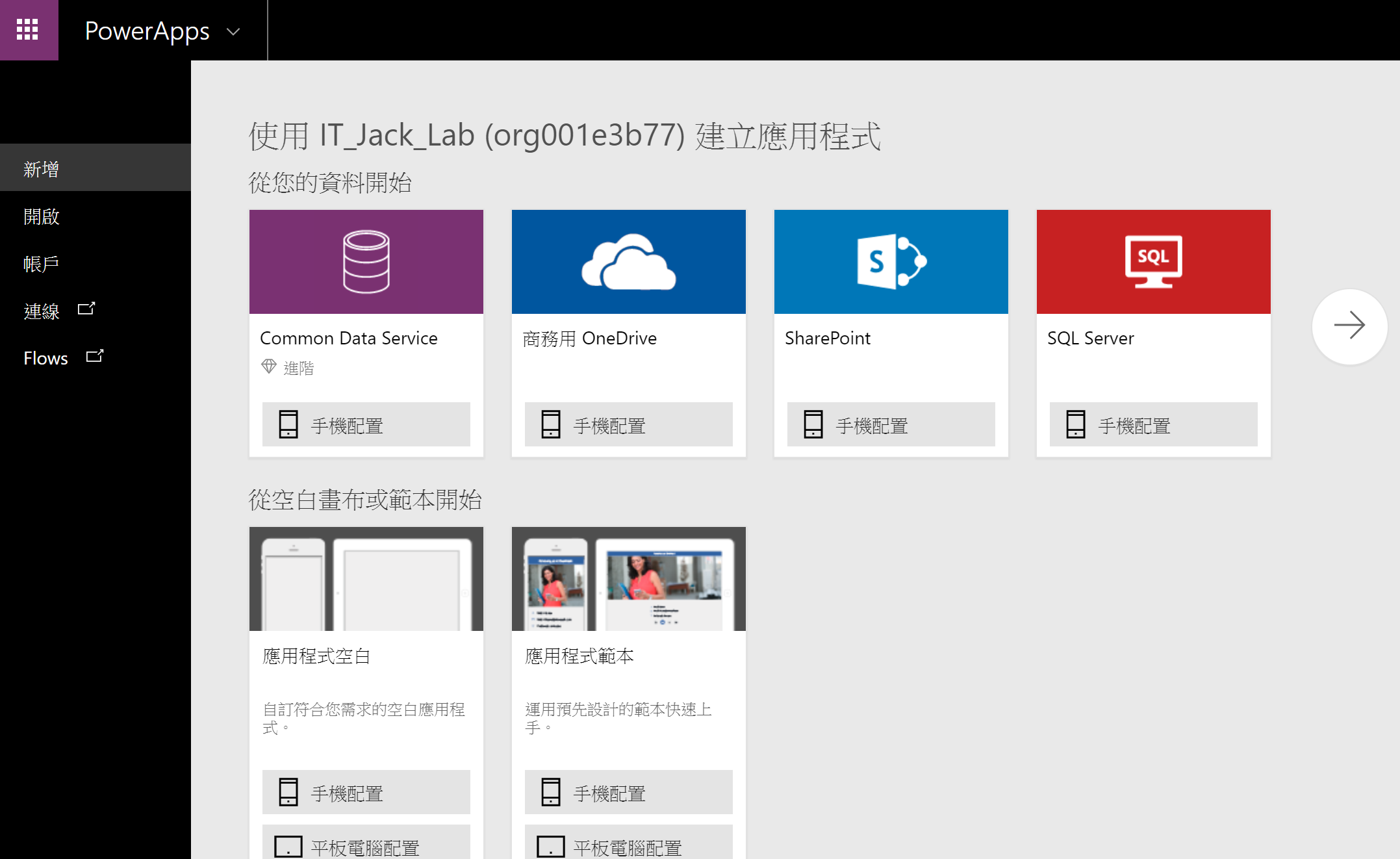1400x859 pixels.
Task: Click phone icon in OneDrive card
Action: pyautogui.click(x=551, y=424)
